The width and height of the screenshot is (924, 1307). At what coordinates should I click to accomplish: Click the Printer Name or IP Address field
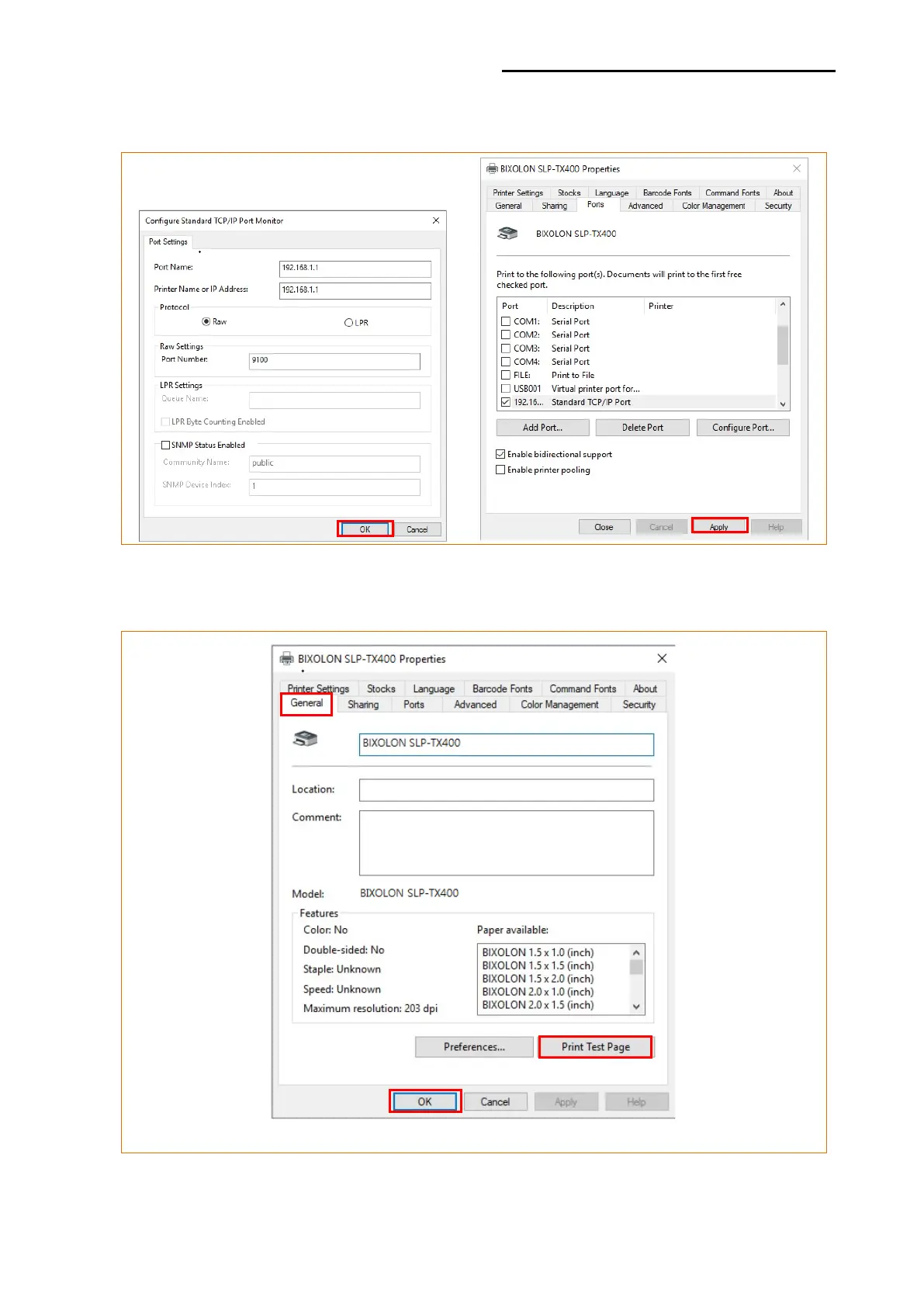coord(355,290)
